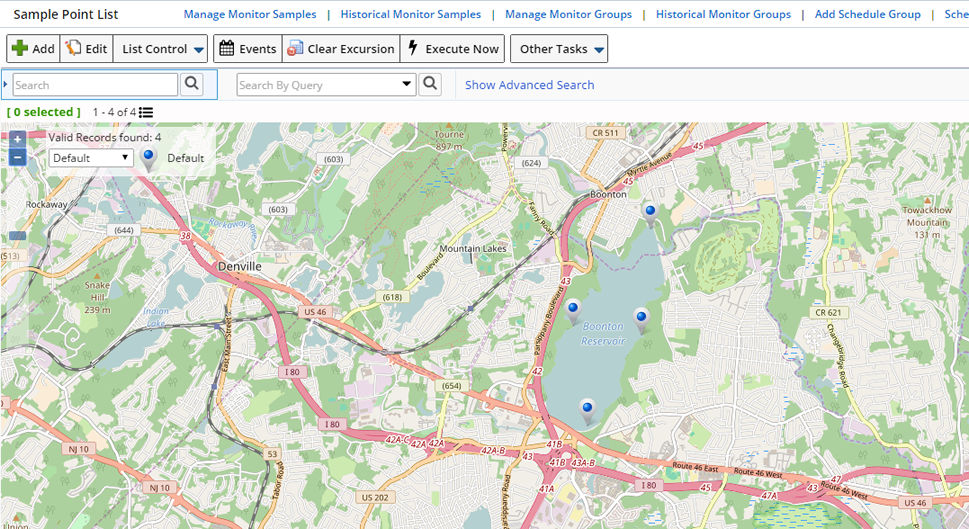Image resolution: width=969 pixels, height=529 pixels.
Task: Open the Default map style dropdown
Action: [x=91, y=158]
